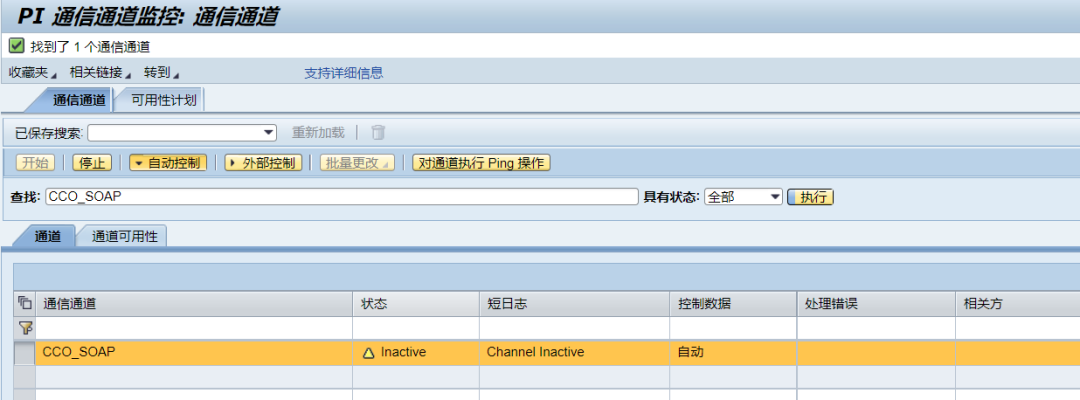Click the 相关方 column header

point(1018,304)
